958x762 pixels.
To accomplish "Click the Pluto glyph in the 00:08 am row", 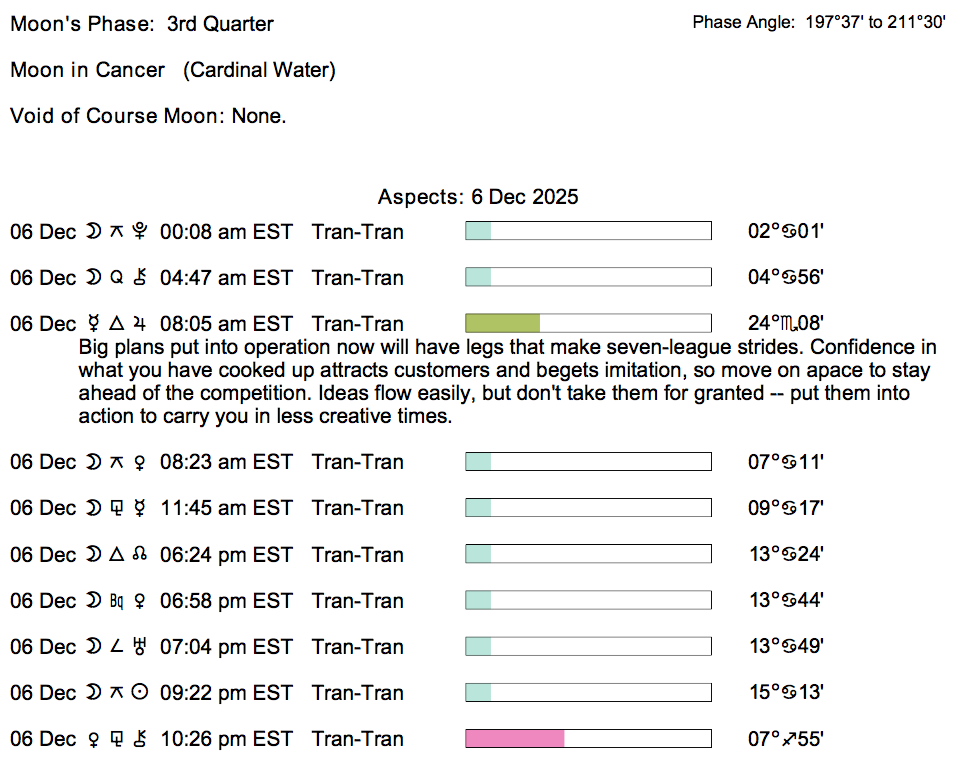I will point(141,232).
